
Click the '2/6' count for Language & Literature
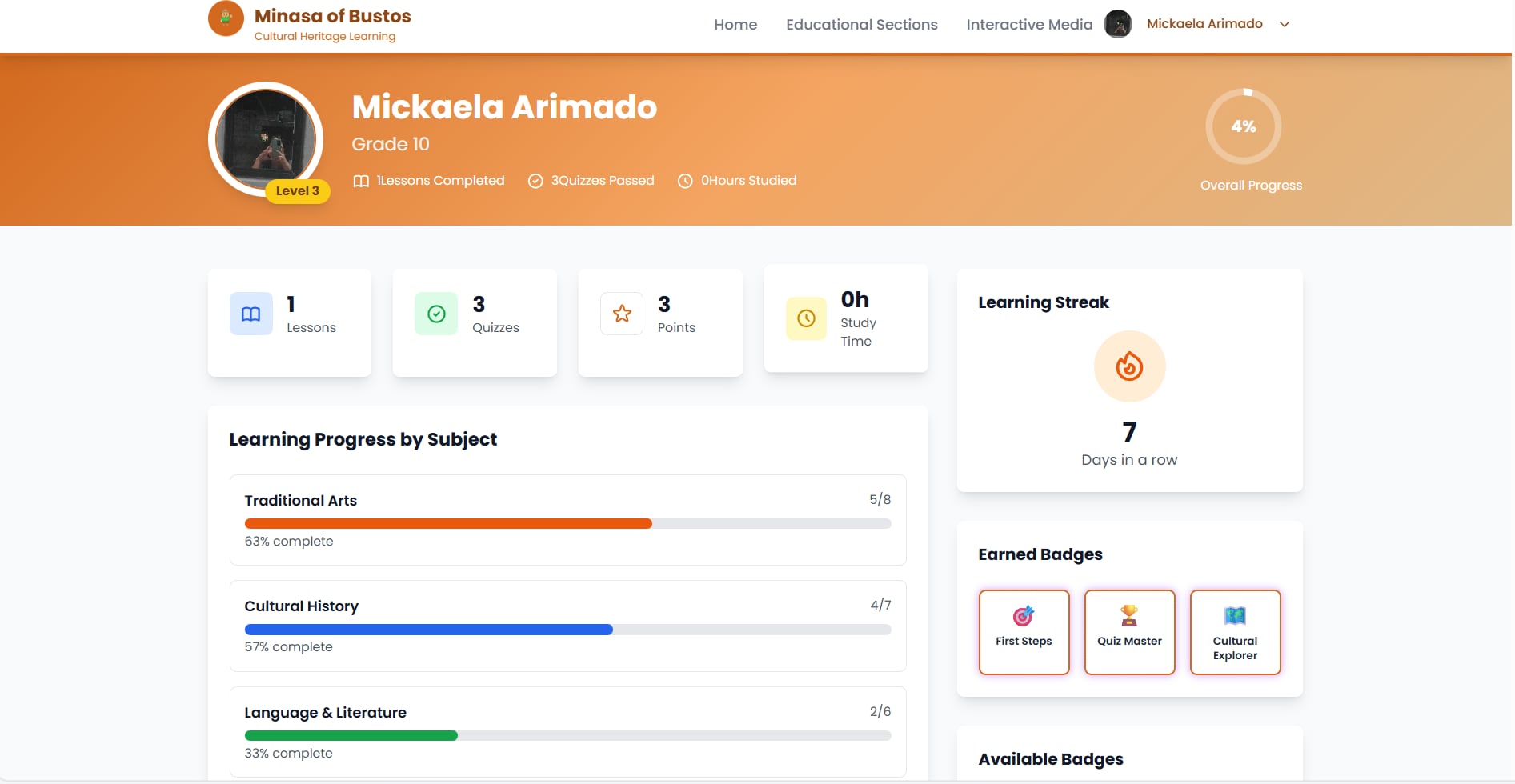(880, 712)
